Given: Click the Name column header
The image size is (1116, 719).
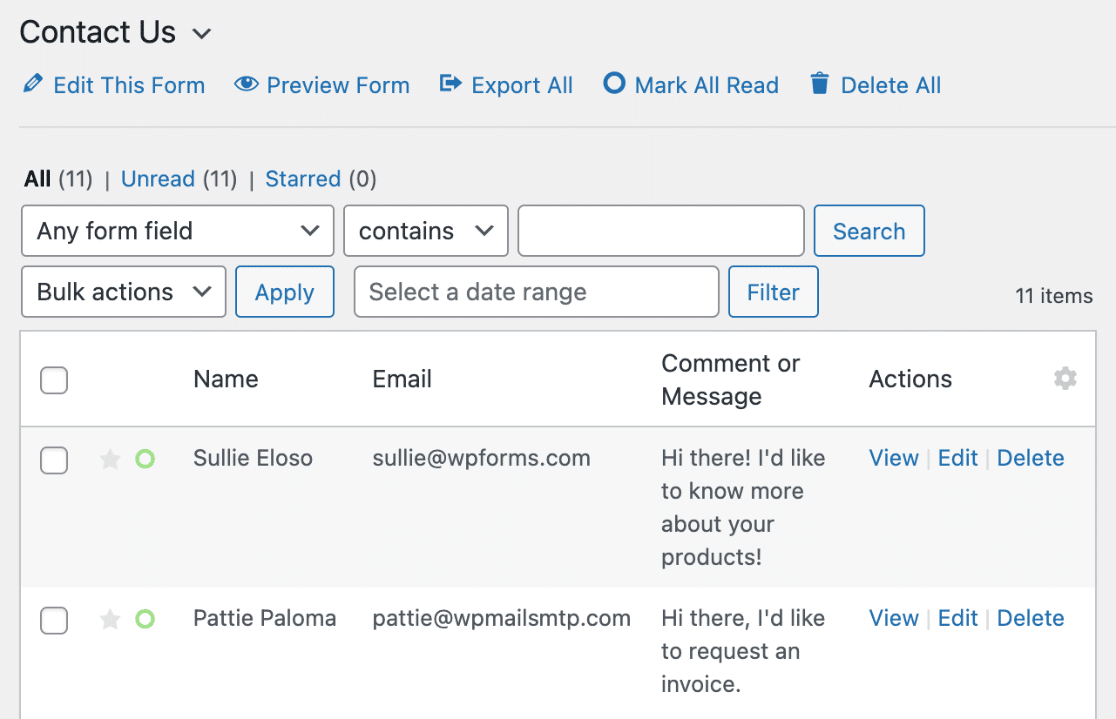Looking at the screenshot, I should click(226, 379).
